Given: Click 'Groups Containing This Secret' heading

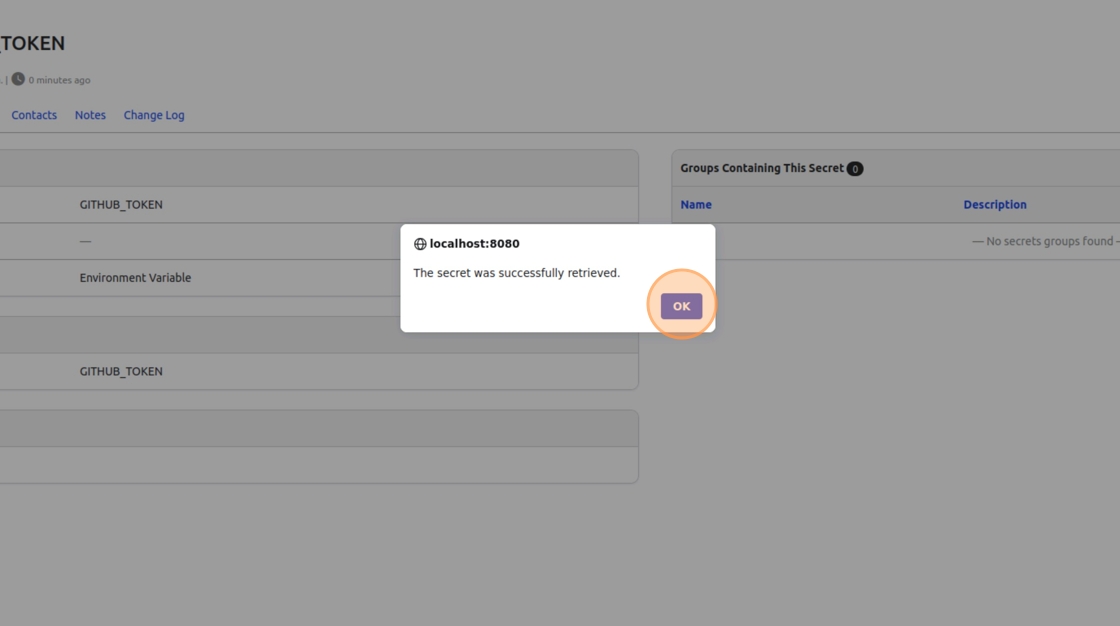Looking at the screenshot, I should (x=761, y=168).
